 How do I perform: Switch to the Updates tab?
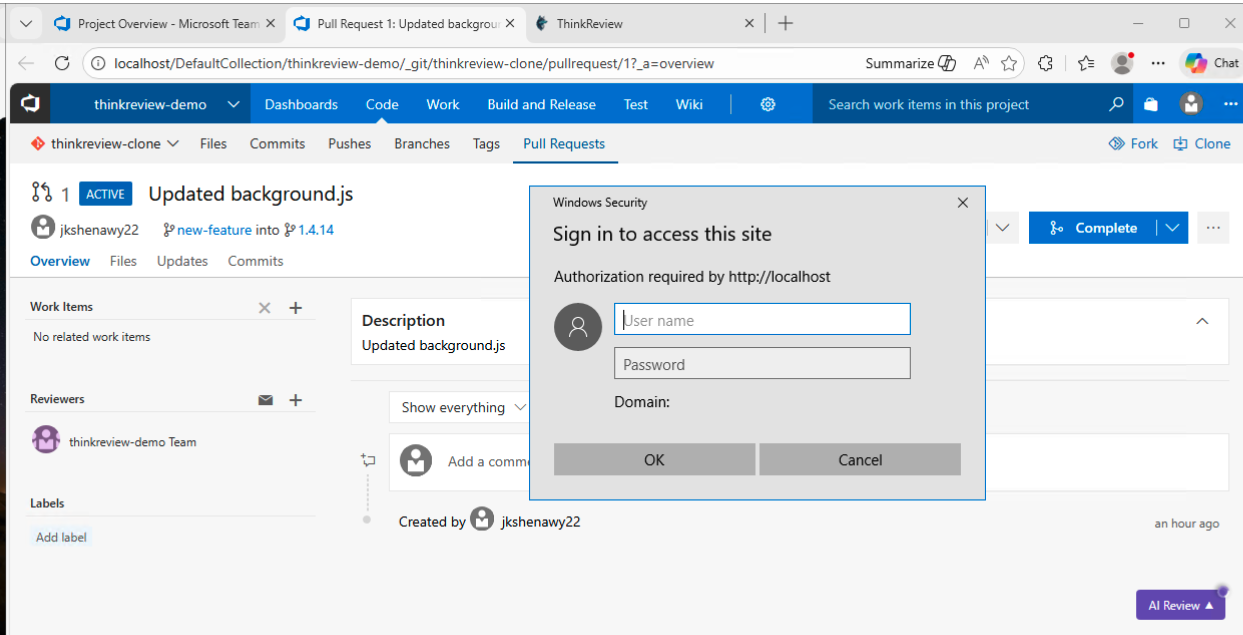(x=182, y=261)
